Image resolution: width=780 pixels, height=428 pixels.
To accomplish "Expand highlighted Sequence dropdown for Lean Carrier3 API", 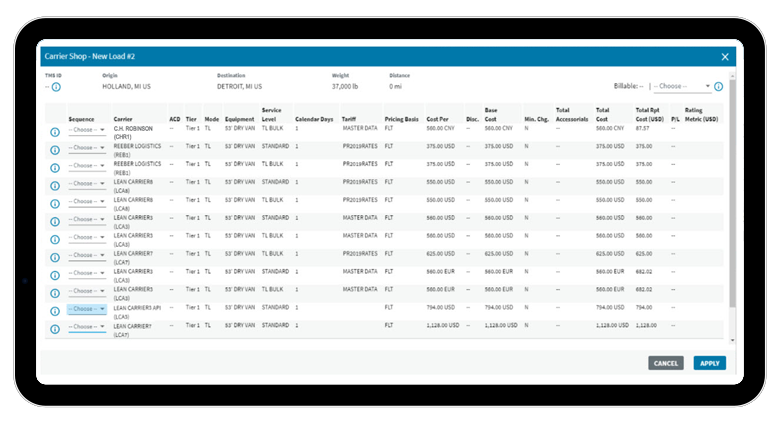I will [87, 310].
